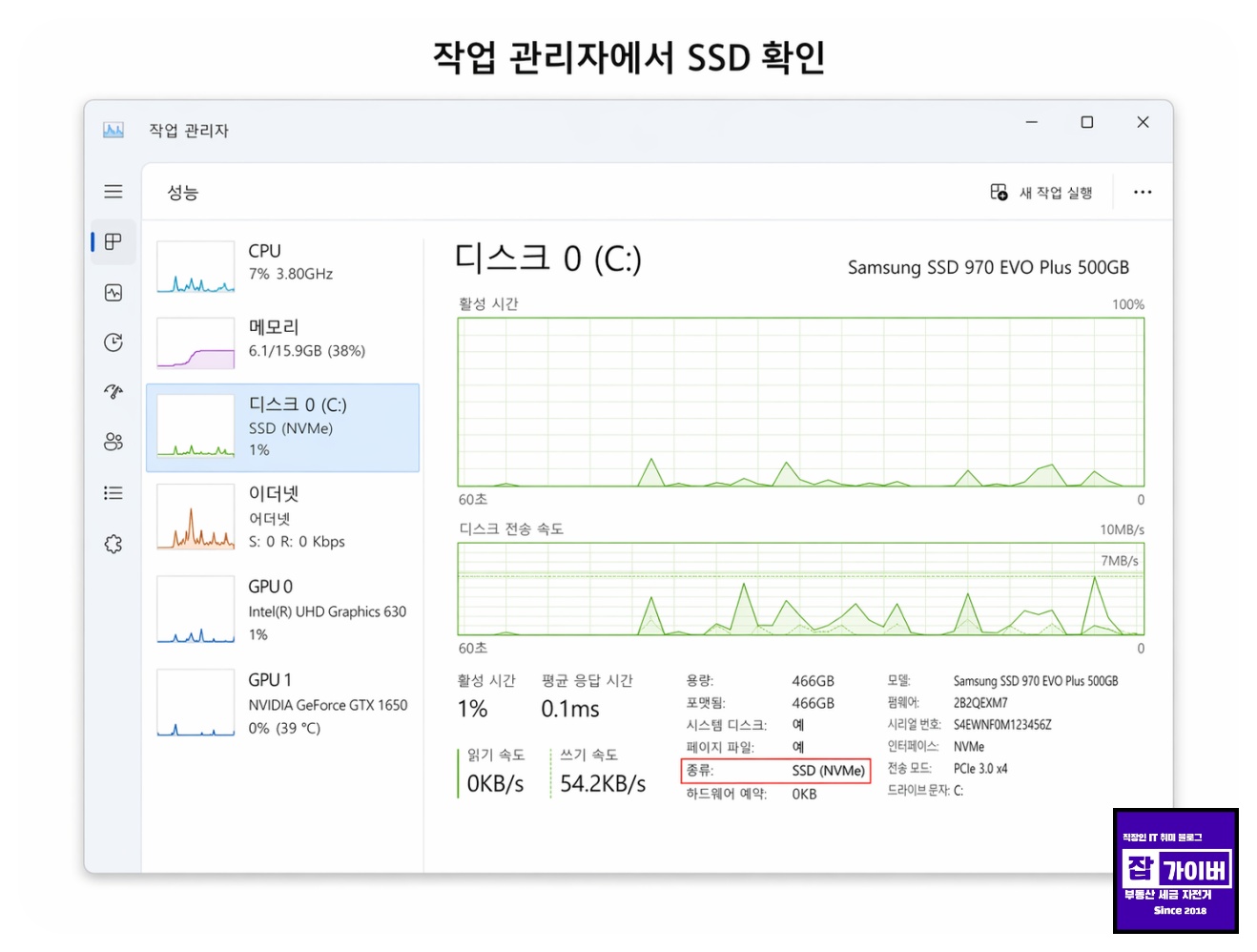This screenshot has height=952, width=1257.
Task: Select the Performance page sidebar icon
Action: [x=113, y=293]
